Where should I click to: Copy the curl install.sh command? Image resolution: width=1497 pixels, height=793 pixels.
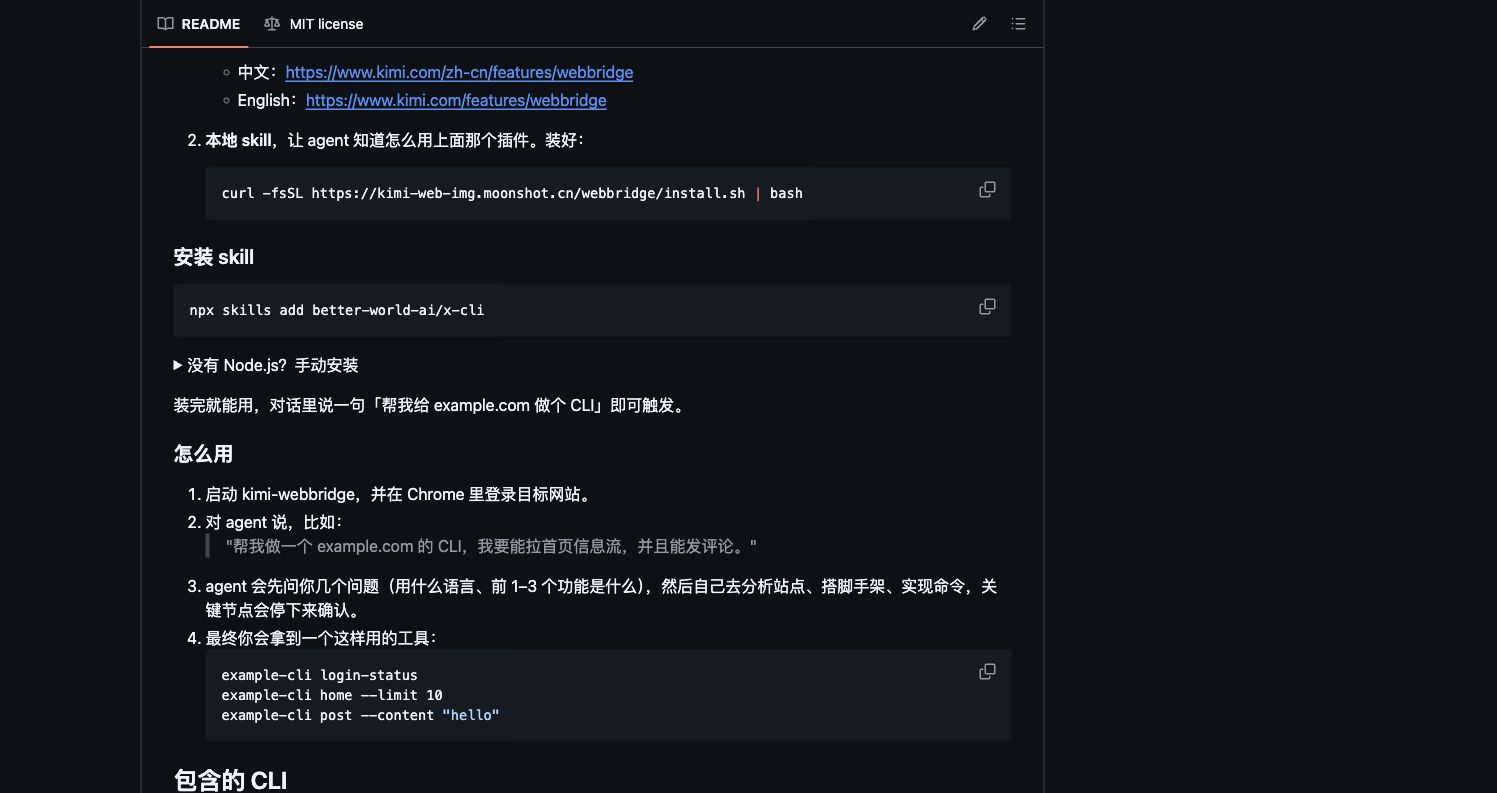coord(987,190)
